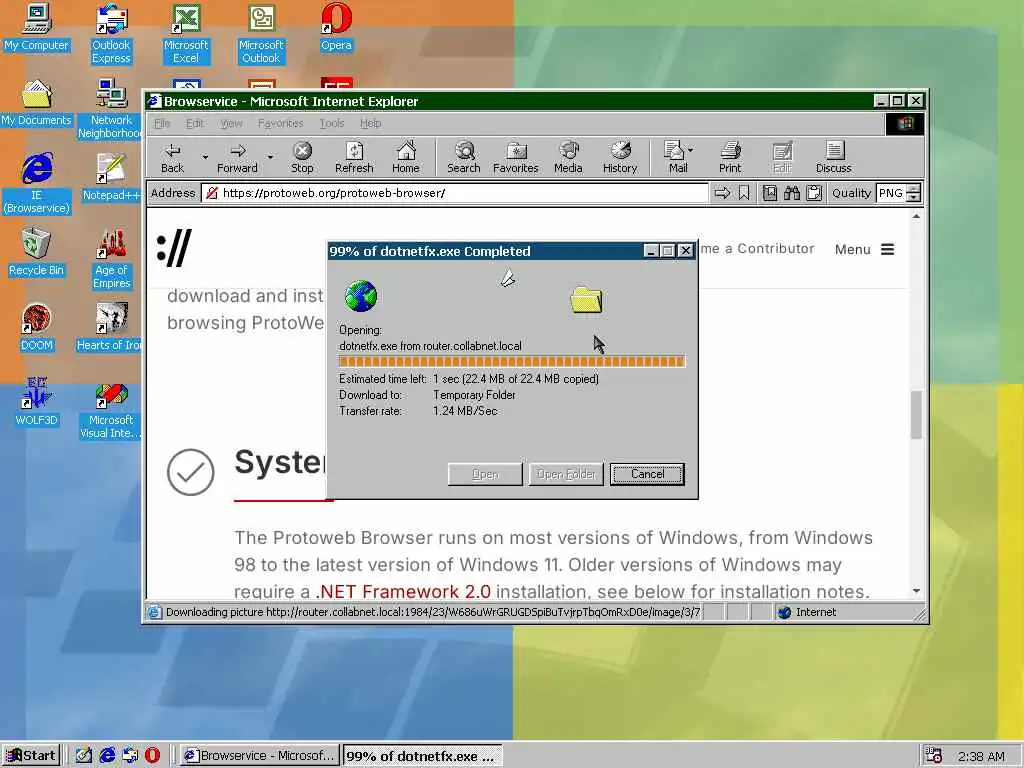Open the Notepad++ desktop icon
Screen dimensions: 1024x768
click(111, 176)
